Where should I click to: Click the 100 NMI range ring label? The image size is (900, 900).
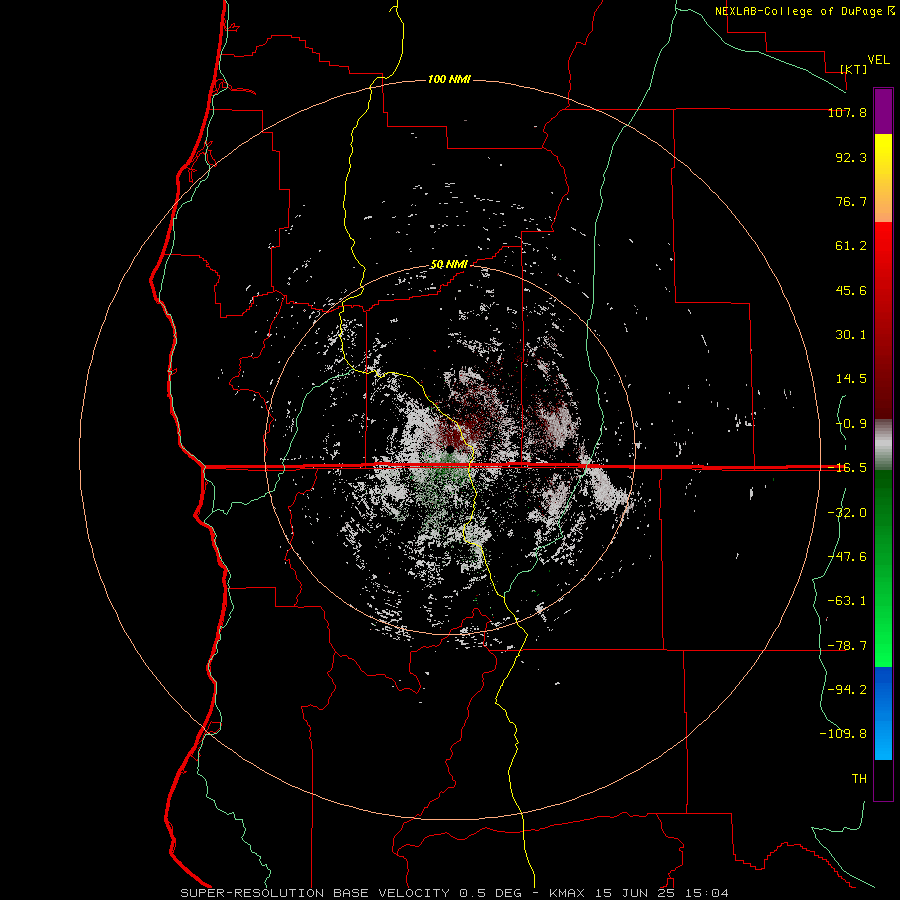point(449,79)
